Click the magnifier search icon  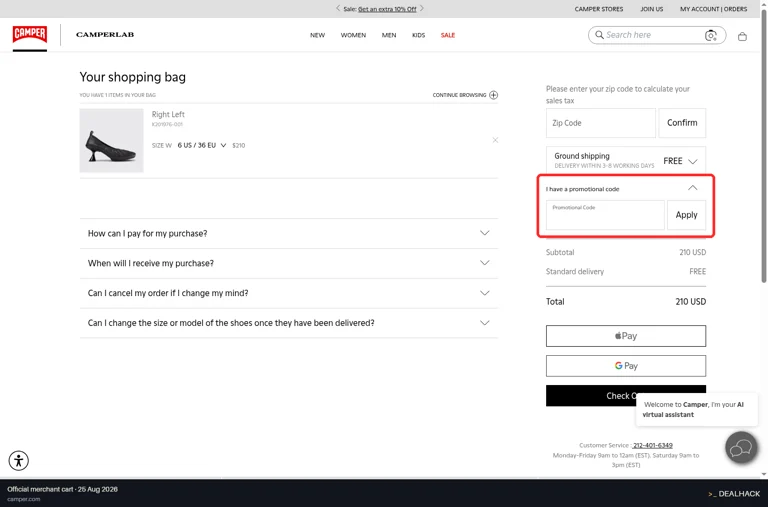tap(599, 35)
